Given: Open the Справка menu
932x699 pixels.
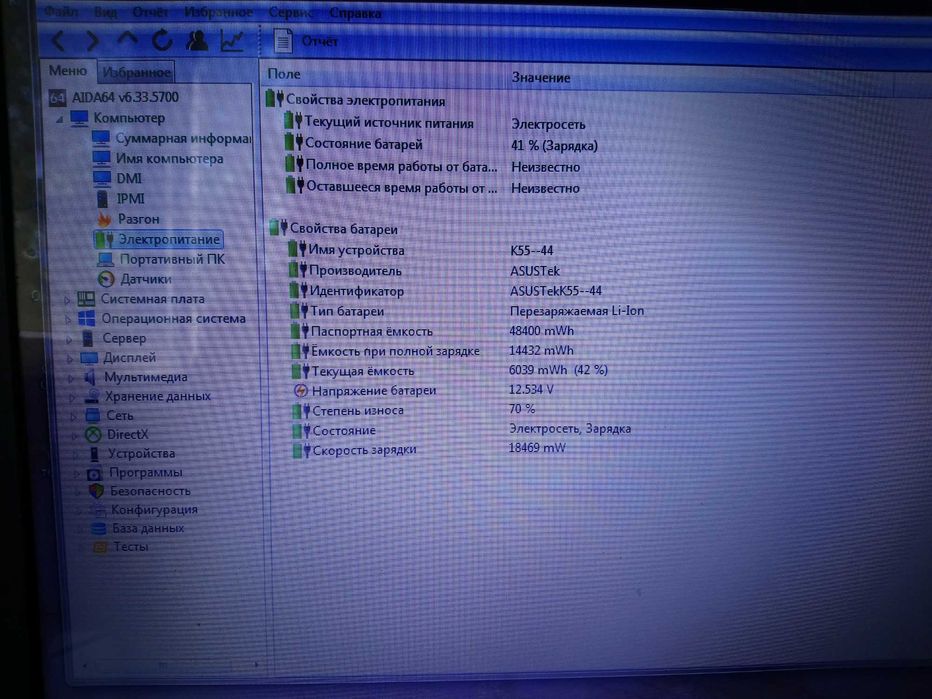Looking at the screenshot, I should click(355, 13).
